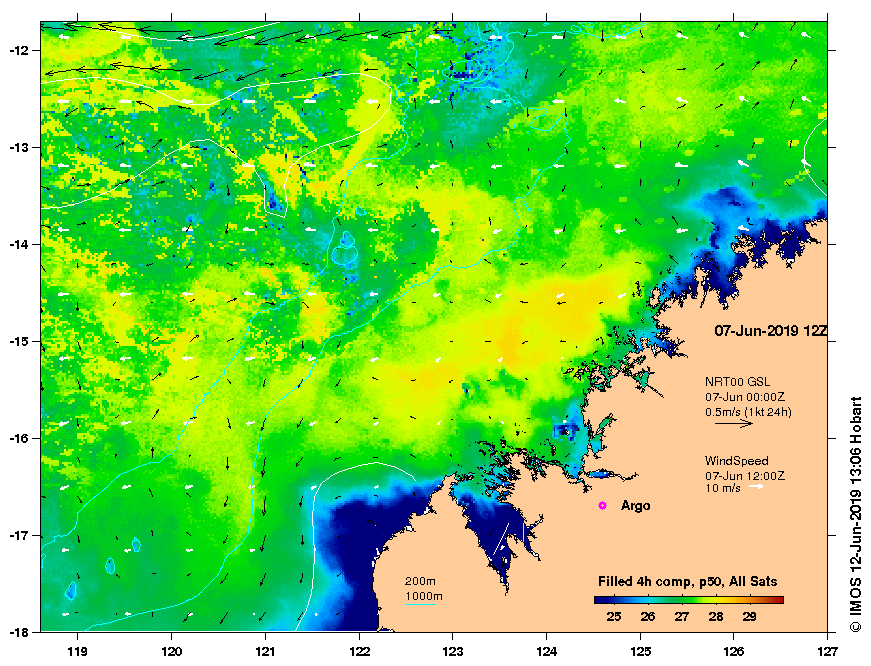Click the '10 m/s' wind scale text

pos(723,488)
